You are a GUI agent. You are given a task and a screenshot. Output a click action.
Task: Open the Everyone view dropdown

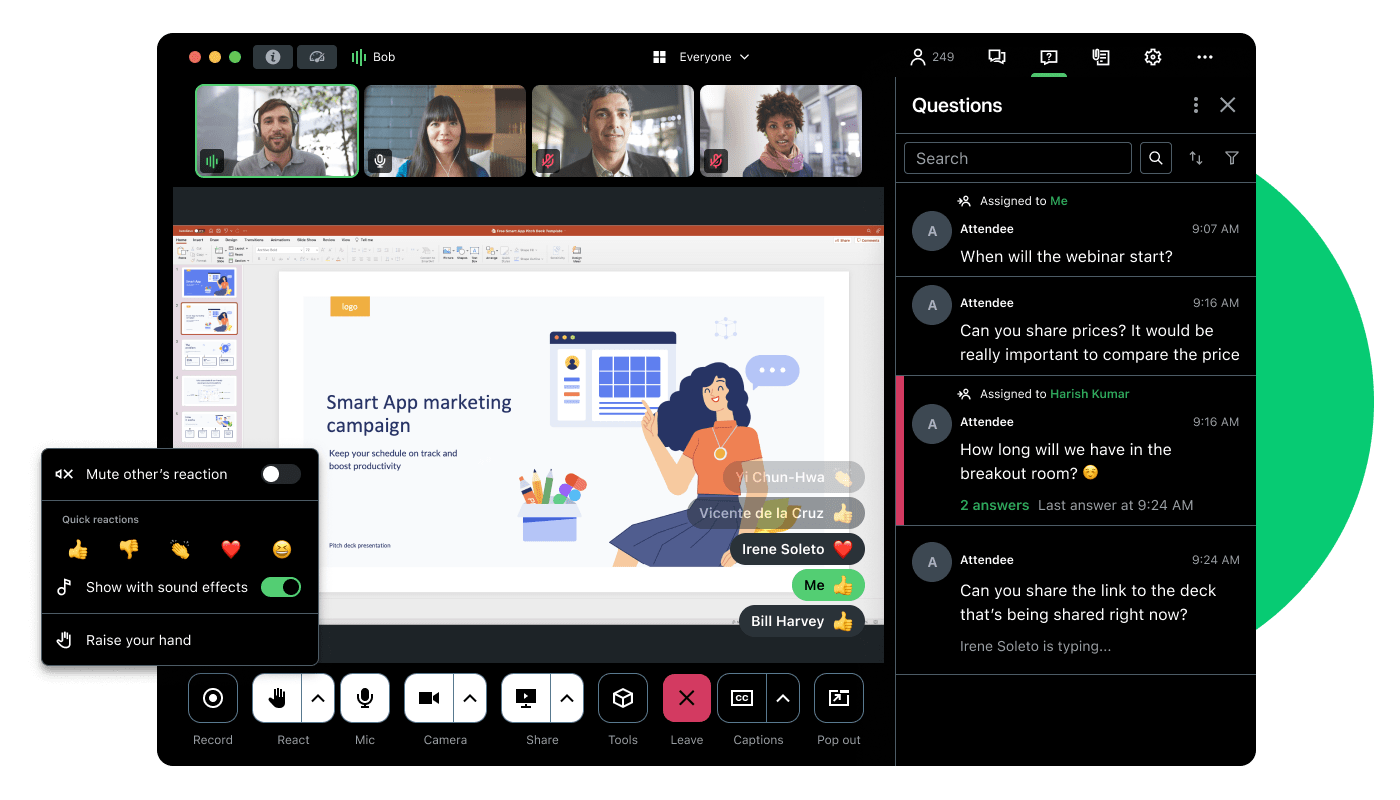click(701, 57)
